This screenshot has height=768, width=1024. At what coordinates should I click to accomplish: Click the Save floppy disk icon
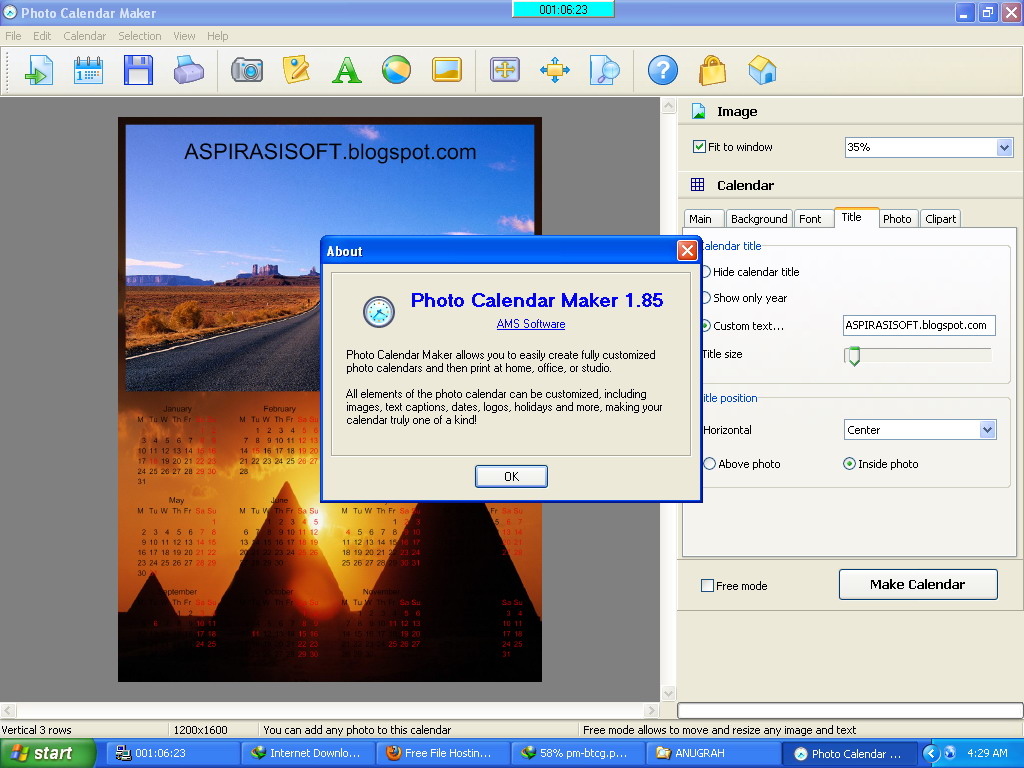(138, 71)
